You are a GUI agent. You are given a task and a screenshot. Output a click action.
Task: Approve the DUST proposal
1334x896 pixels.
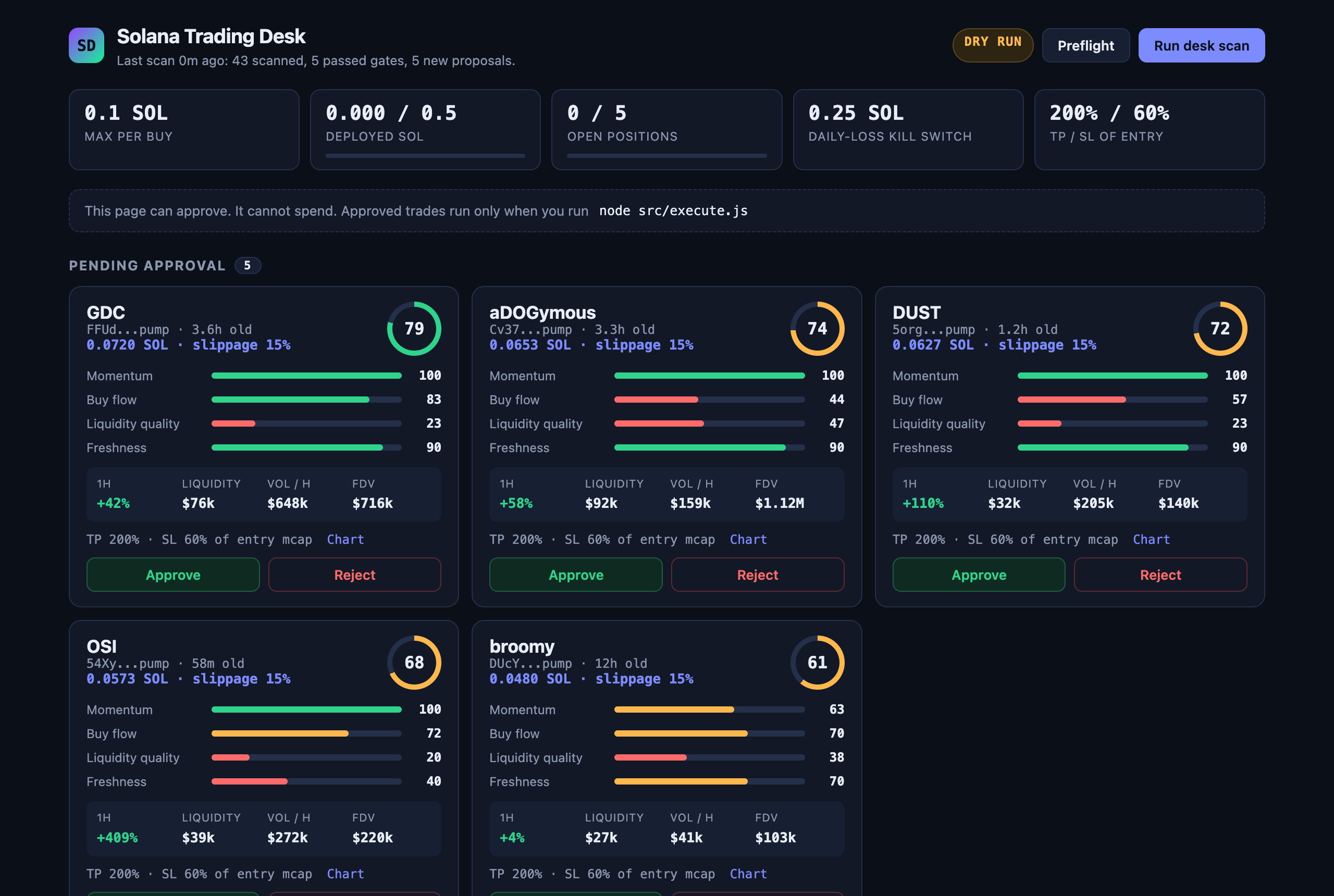pos(979,574)
